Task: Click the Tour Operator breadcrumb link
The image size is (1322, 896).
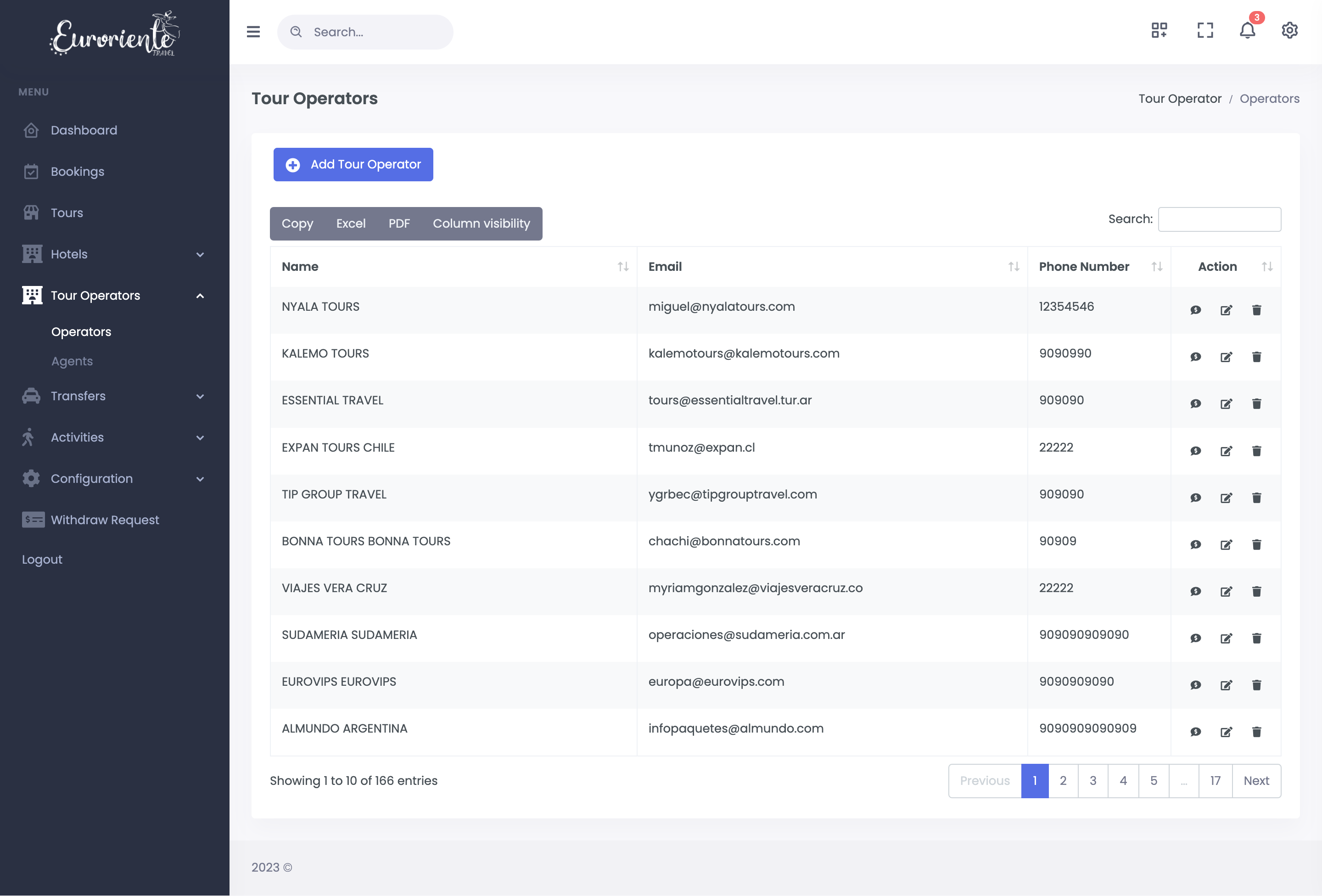Action: point(1180,99)
